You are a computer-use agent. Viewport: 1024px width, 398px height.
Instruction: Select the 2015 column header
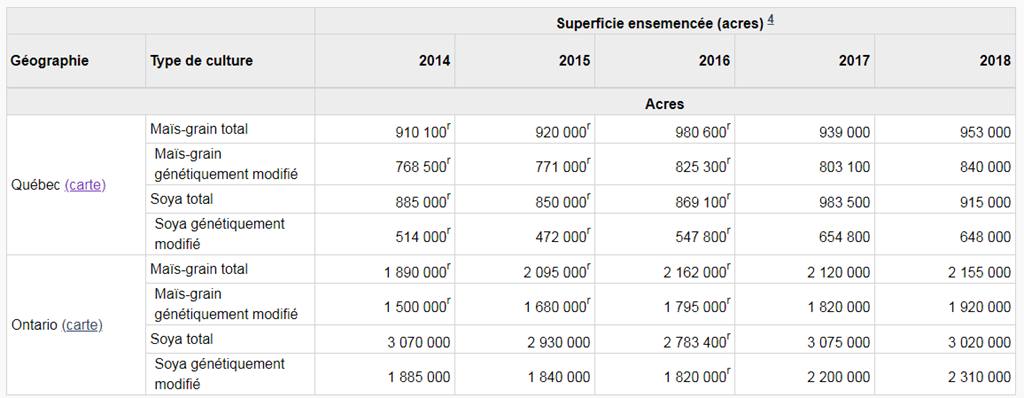(x=574, y=61)
